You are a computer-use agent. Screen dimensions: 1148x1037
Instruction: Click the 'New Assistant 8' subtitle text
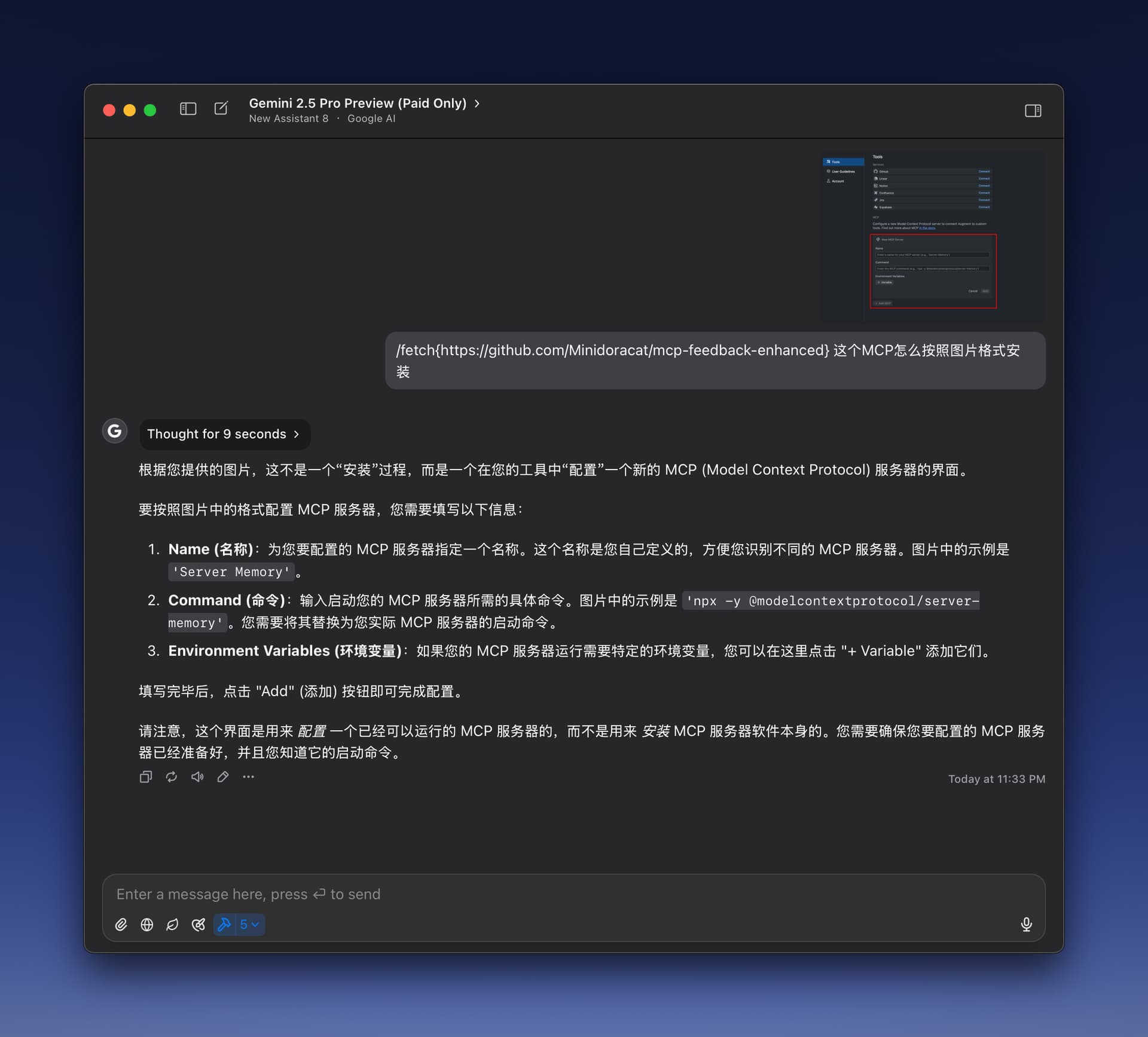point(289,118)
